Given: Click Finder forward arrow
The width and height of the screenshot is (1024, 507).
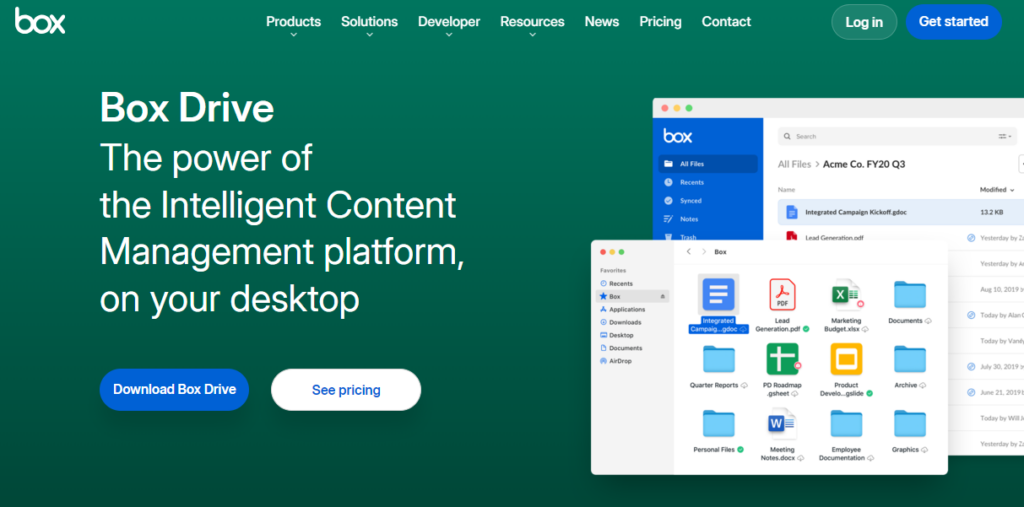Looking at the screenshot, I should 703,252.
